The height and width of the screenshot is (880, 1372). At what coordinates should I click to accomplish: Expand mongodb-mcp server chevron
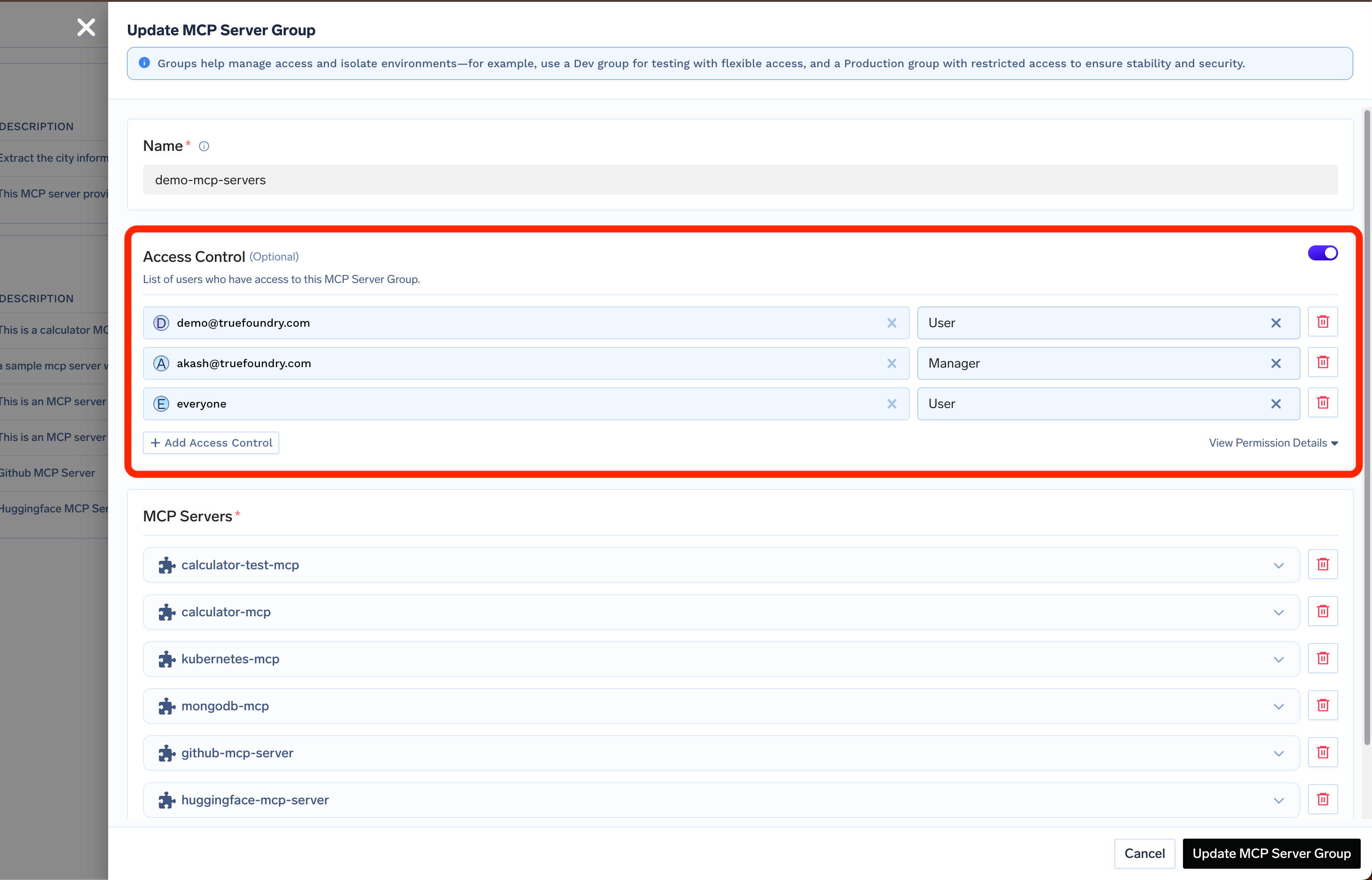[1278, 707]
